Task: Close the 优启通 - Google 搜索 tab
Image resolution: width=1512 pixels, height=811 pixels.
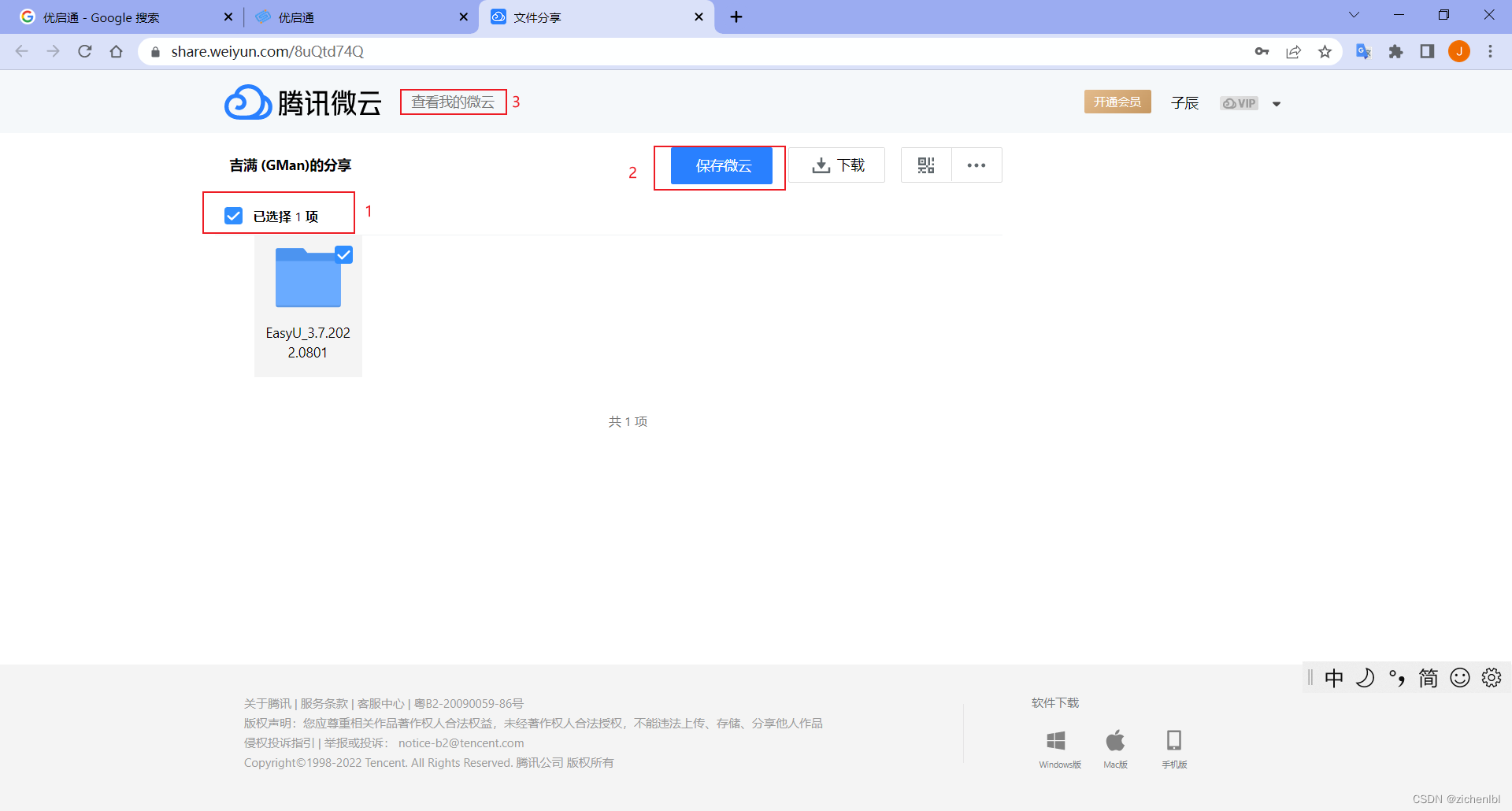Action: (x=228, y=17)
